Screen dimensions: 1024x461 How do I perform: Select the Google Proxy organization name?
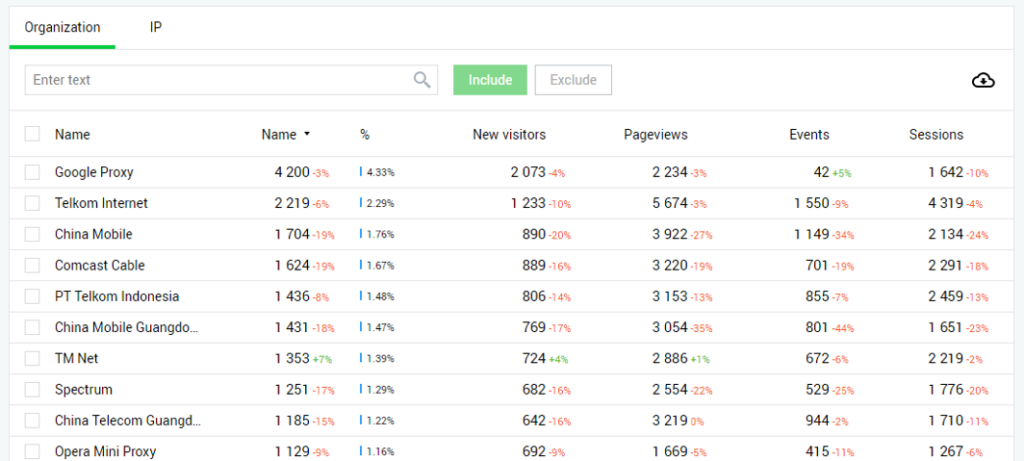(94, 172)
